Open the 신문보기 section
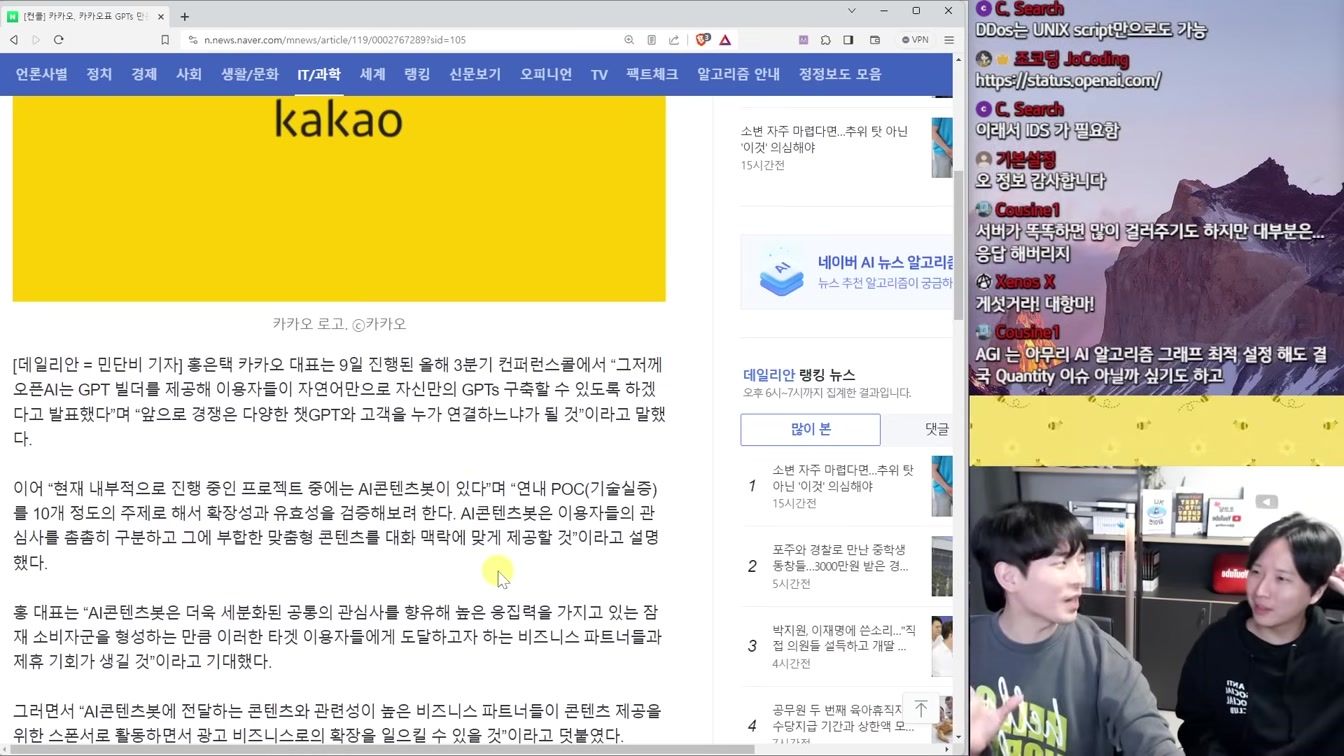Viewport: 1344px width, 756px height. (x=475, y=75)
